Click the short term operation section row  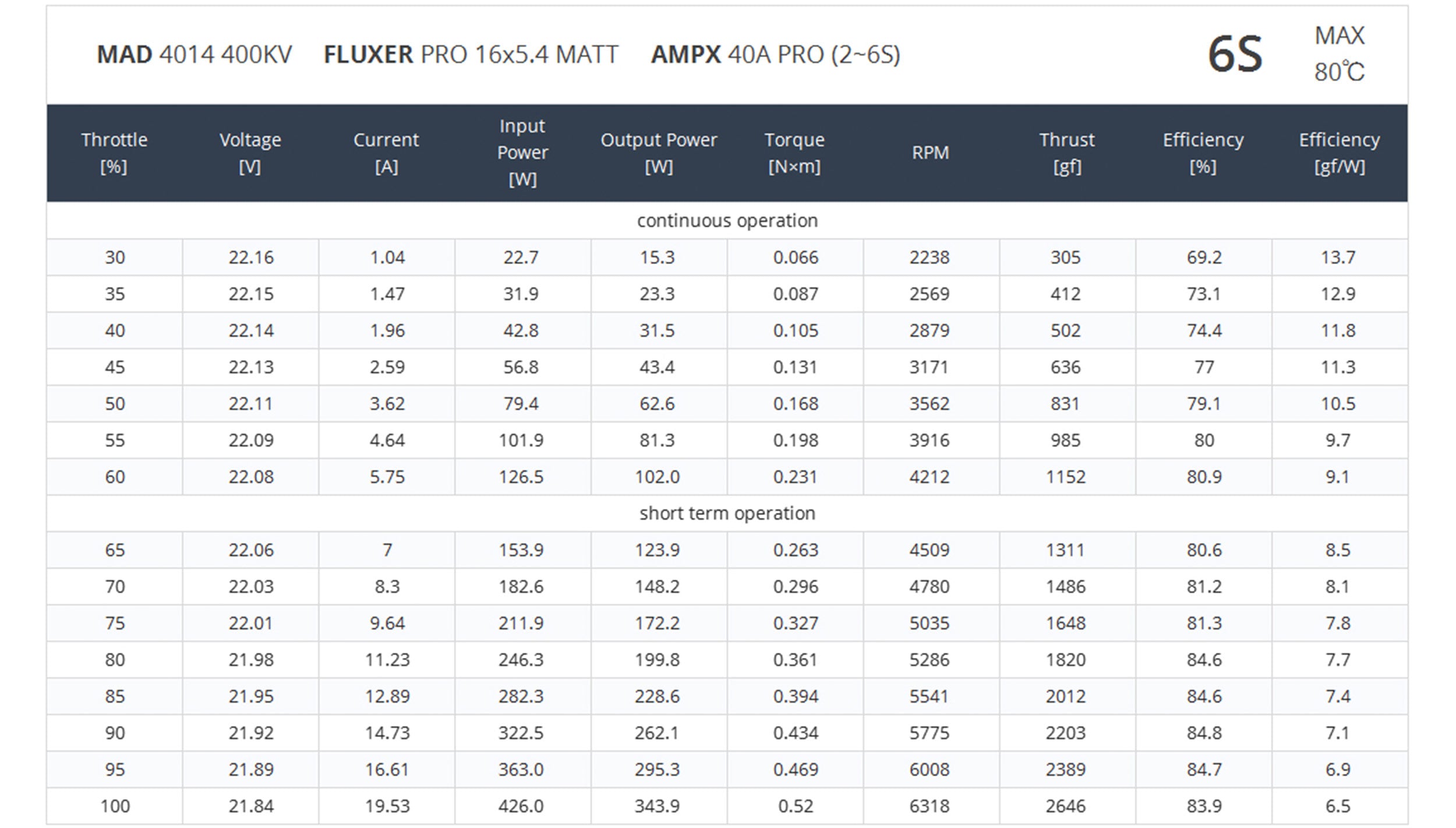tap(727, 513)
